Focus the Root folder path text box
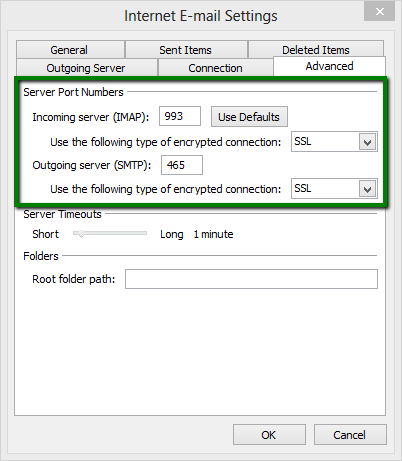This screenshot has width=402, height=461. coord(251,279)
